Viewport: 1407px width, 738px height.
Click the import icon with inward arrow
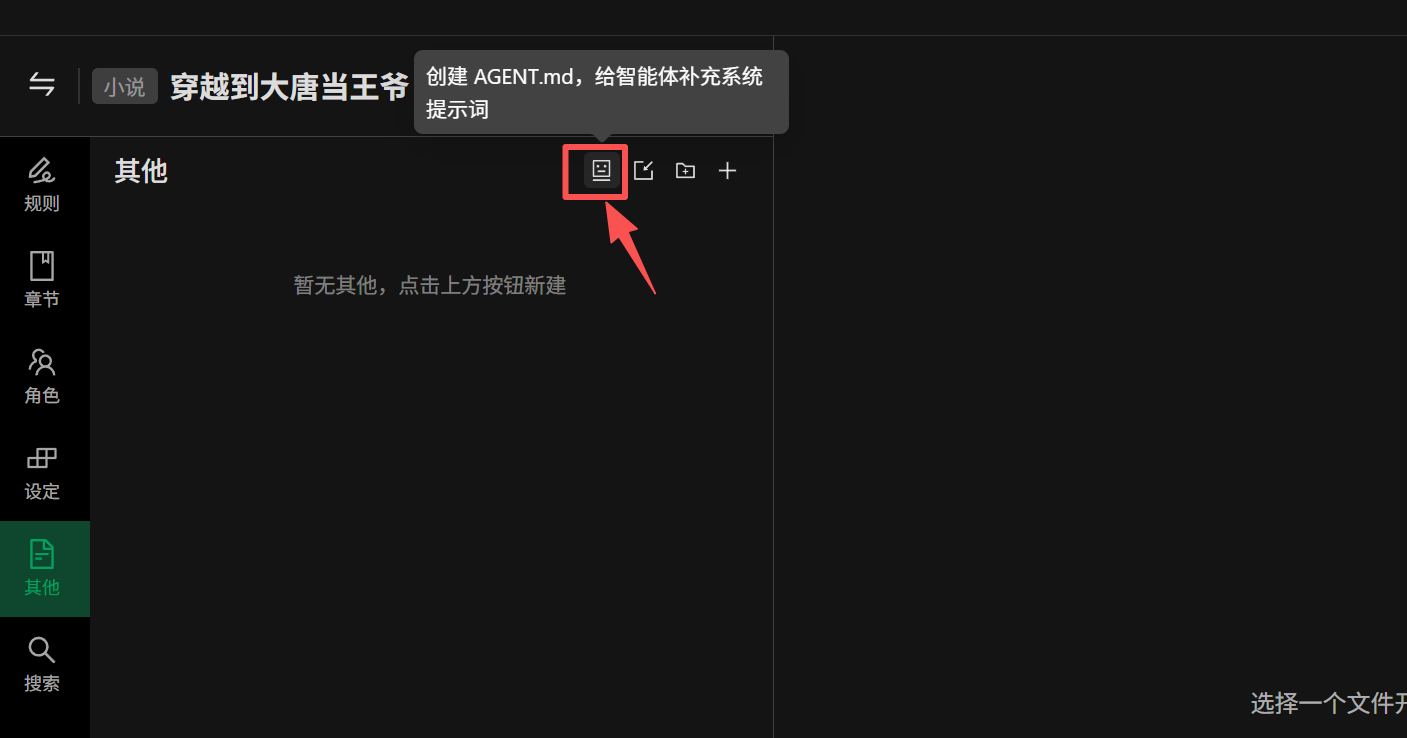point(644,171)
